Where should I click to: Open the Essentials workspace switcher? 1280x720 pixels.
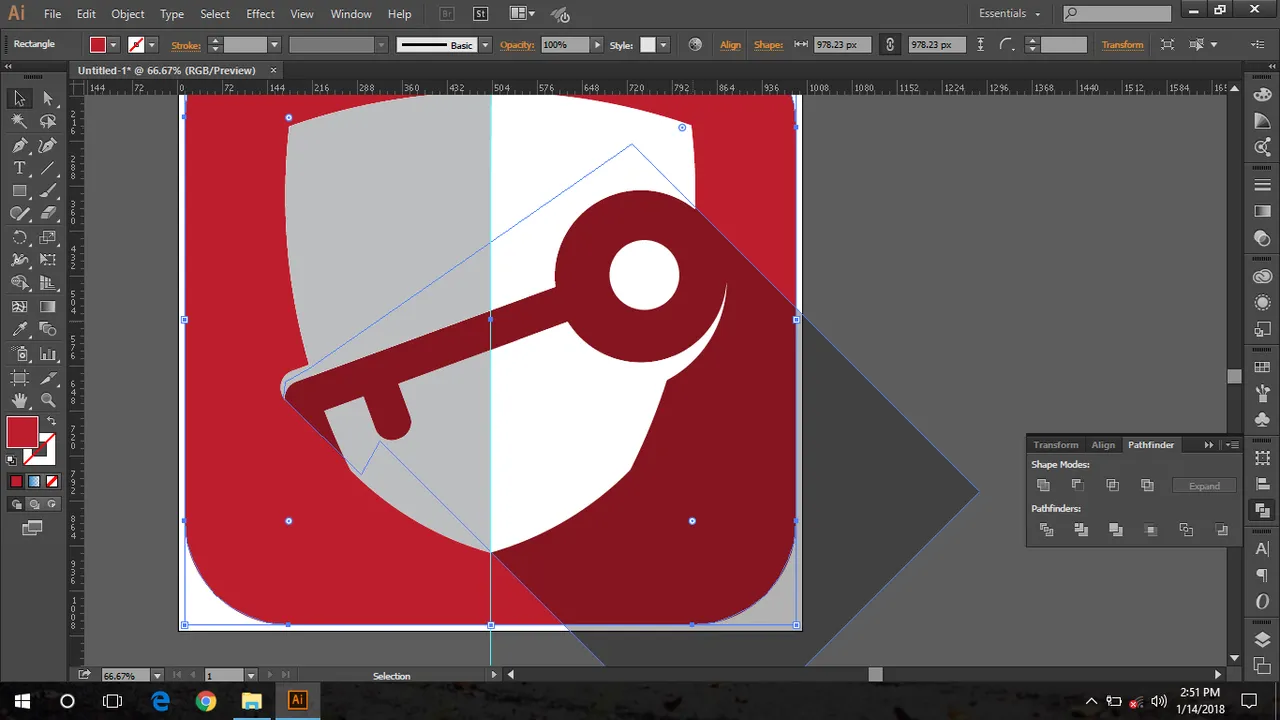tap(1010, 14)
